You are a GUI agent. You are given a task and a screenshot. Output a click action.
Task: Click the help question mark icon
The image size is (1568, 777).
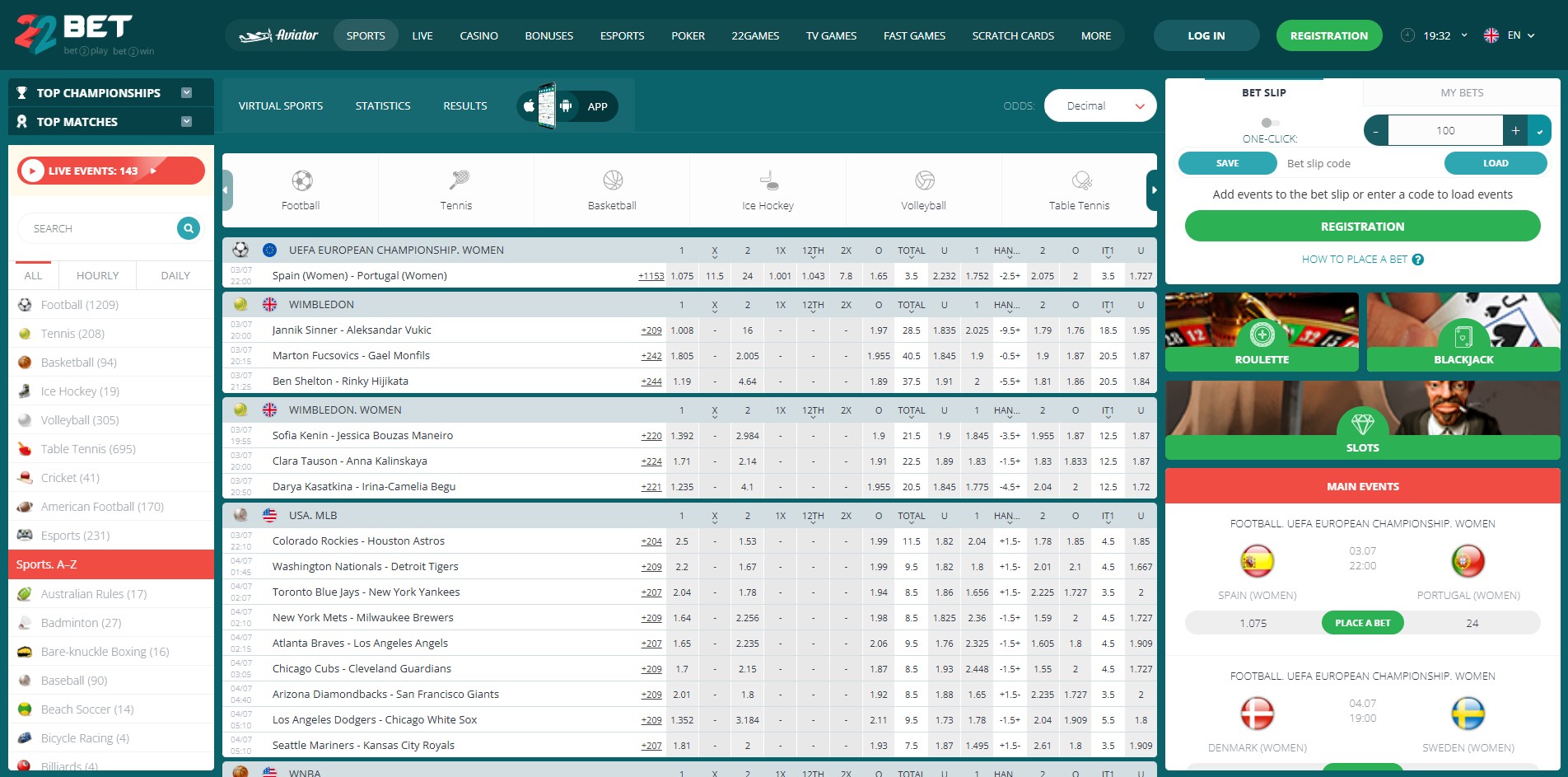pos(1417,260)
